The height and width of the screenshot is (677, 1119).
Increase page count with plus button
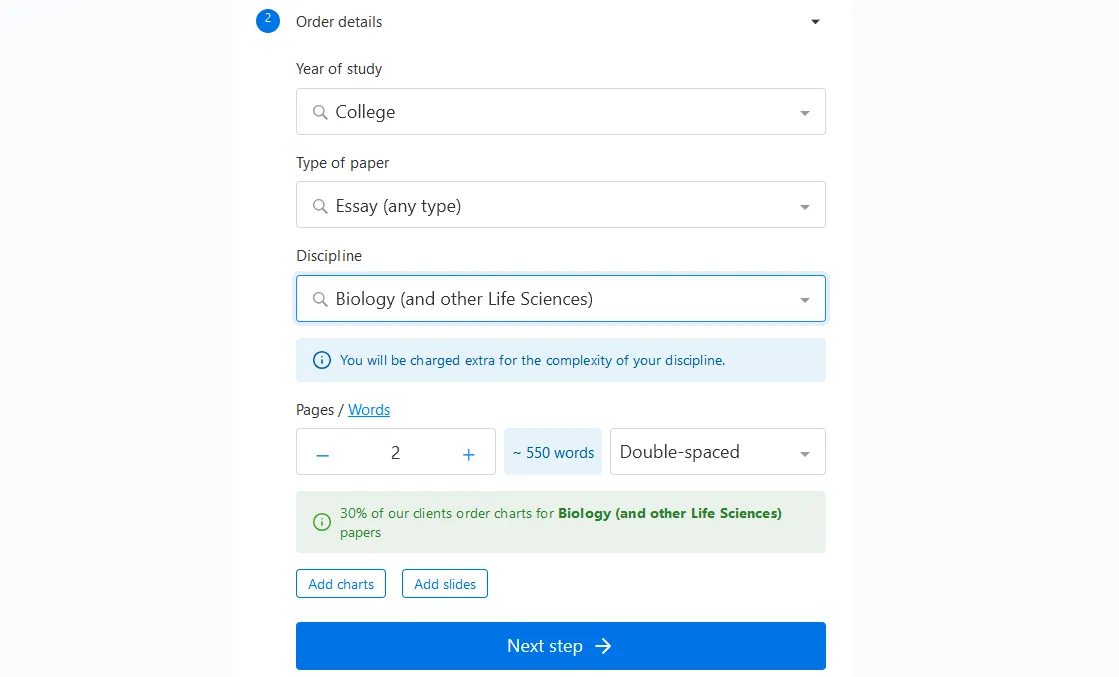point(468,454)
